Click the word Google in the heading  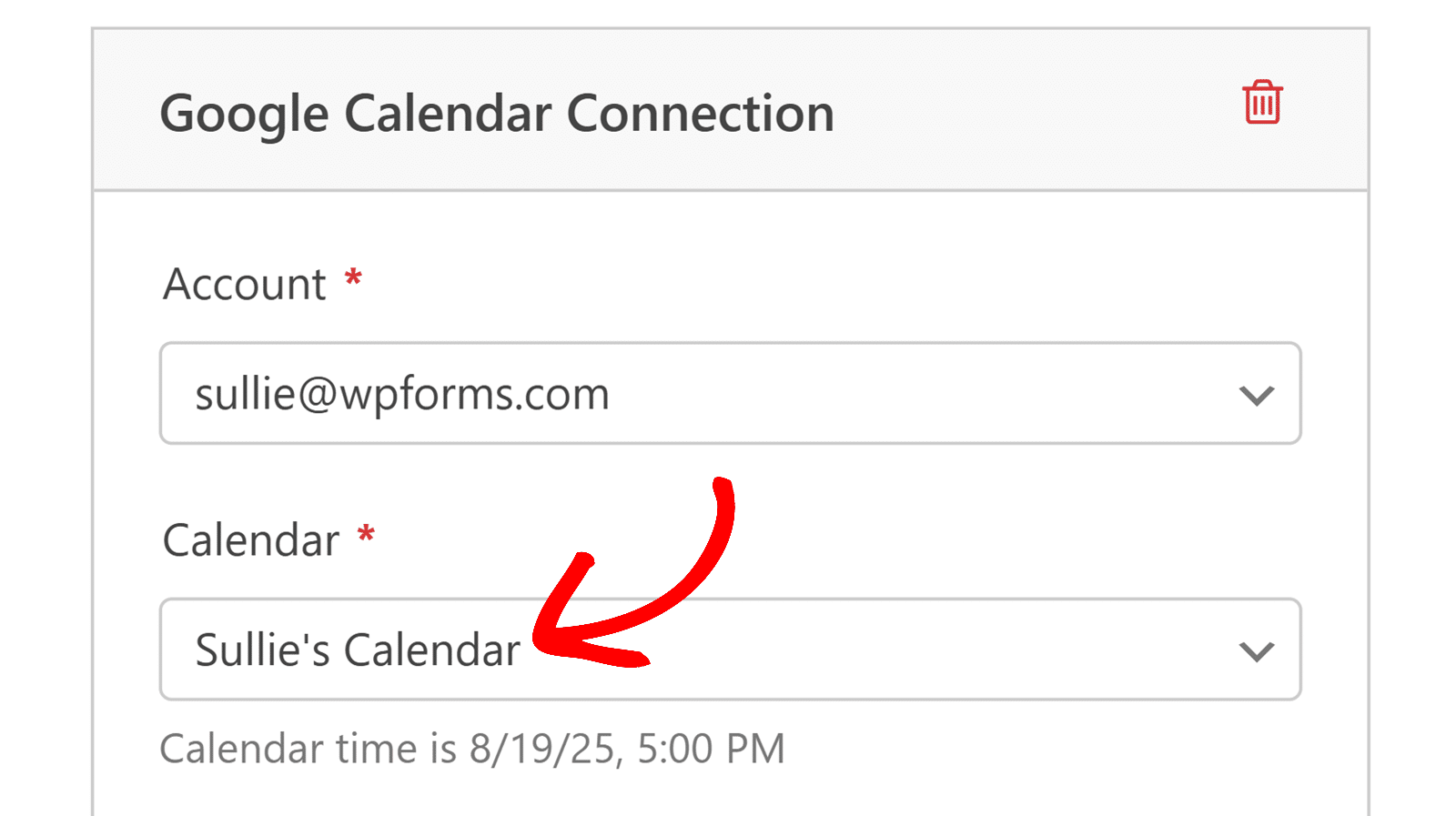coord(244,114)
